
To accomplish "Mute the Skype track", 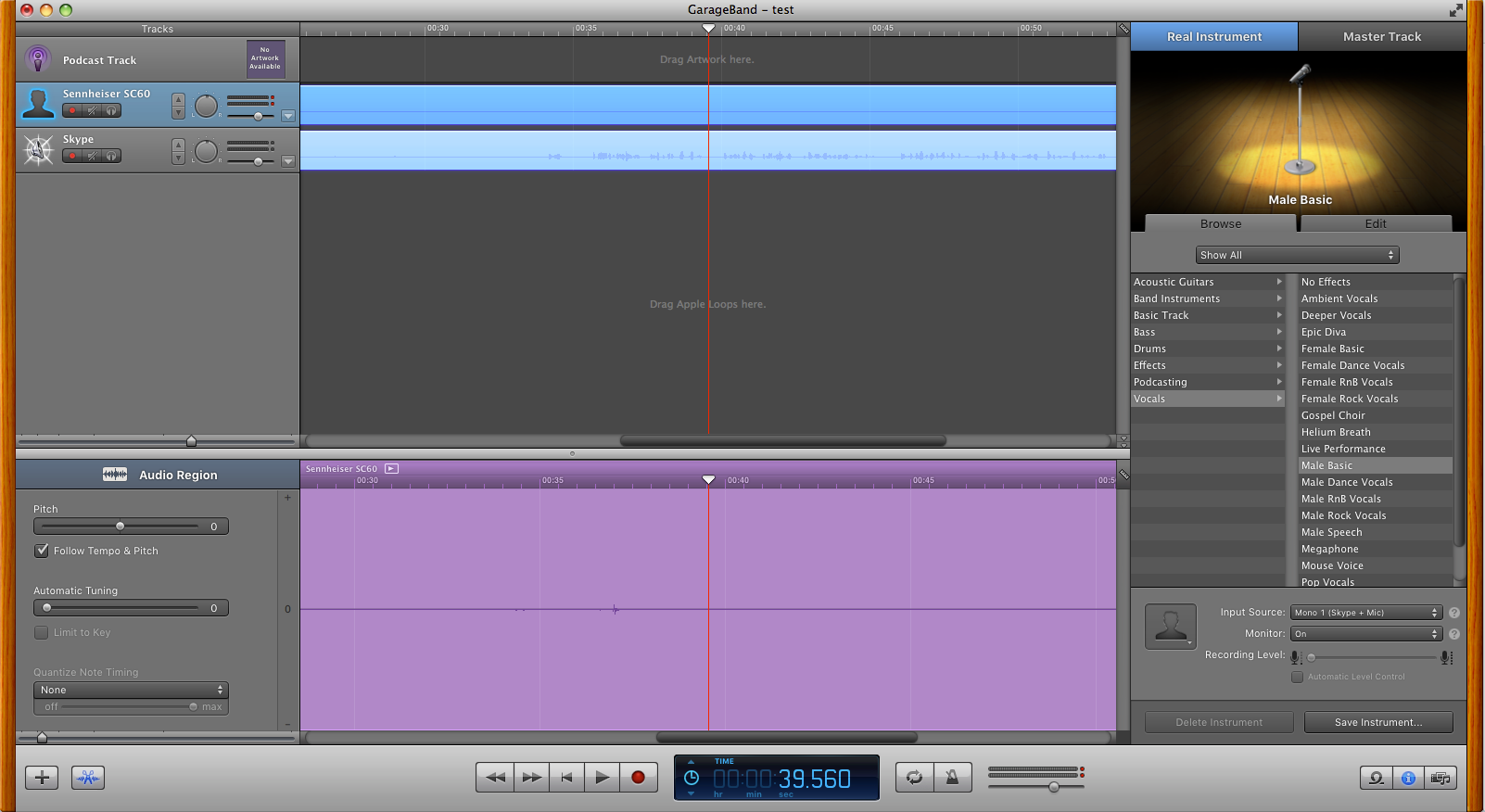I will coord(92,156).
